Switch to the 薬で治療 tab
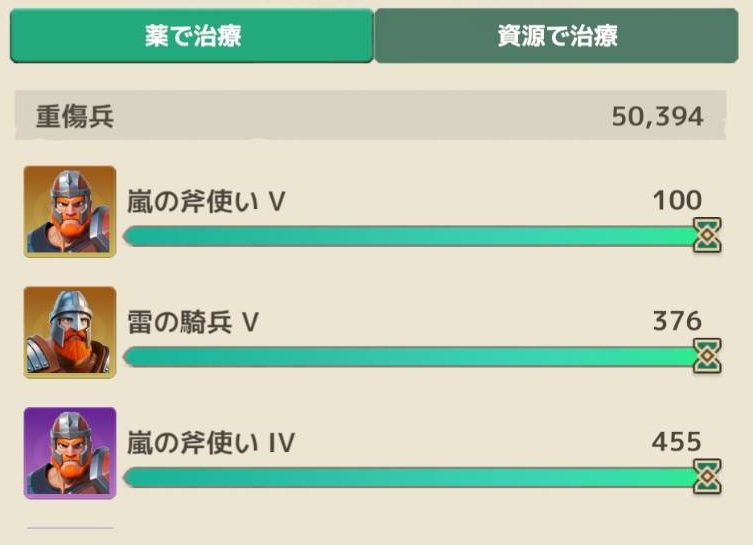Viewport: 753px width, 545px height. click(x=192, y=37)
